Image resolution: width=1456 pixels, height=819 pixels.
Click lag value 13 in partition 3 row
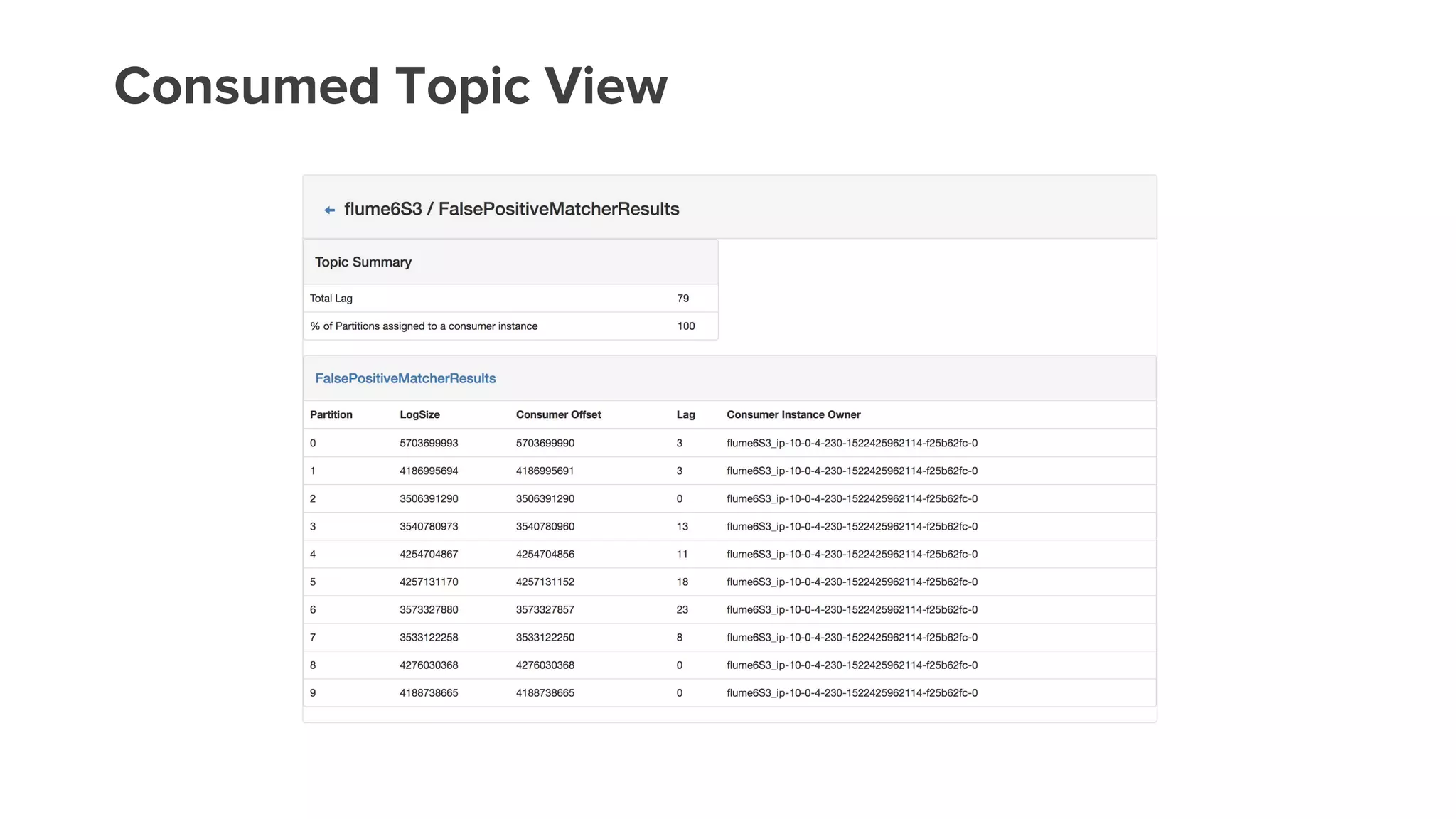[x=682, y=526]
